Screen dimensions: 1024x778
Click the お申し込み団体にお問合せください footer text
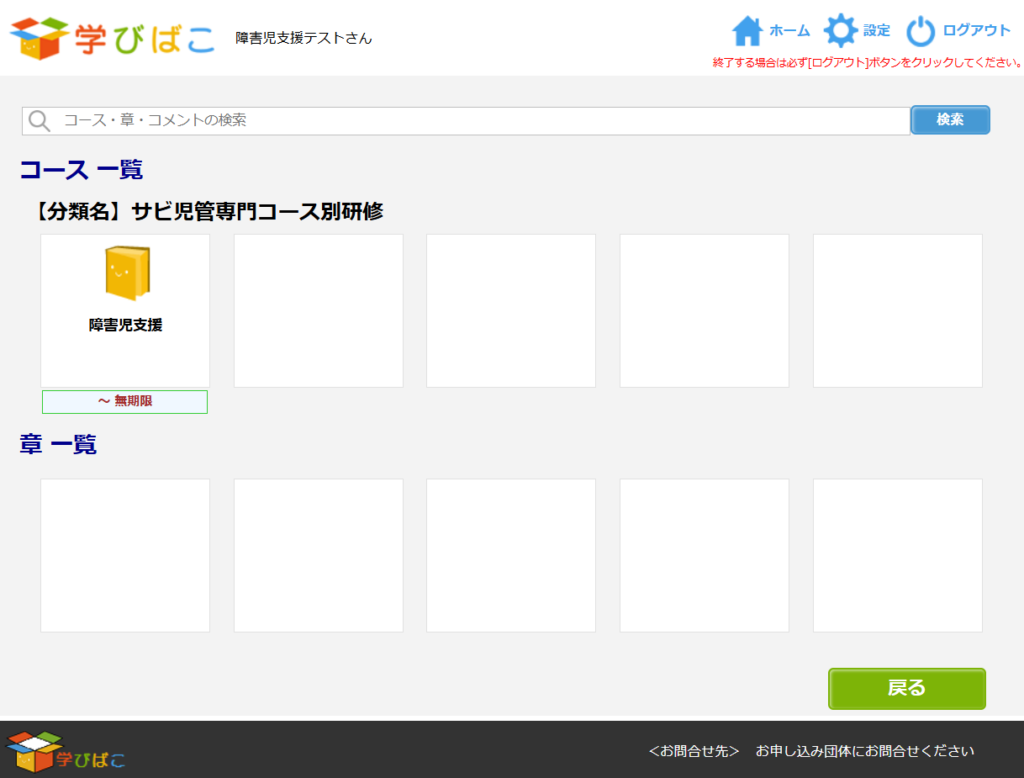(864, 751)
